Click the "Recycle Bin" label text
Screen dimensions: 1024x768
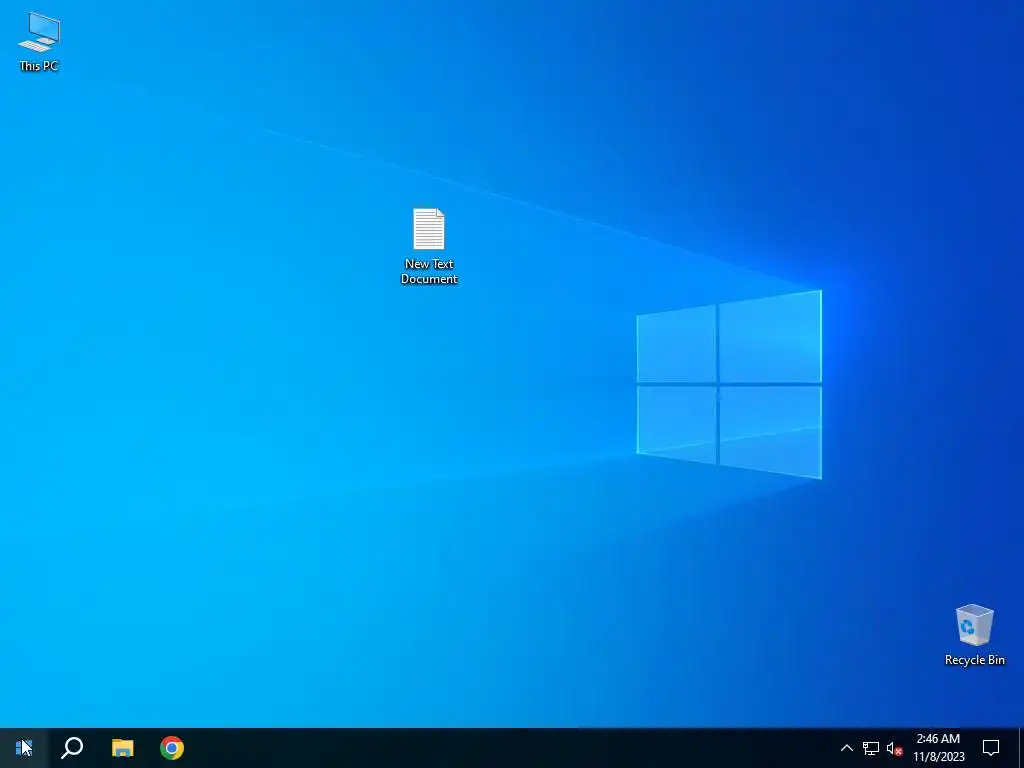tap(974, 660)
